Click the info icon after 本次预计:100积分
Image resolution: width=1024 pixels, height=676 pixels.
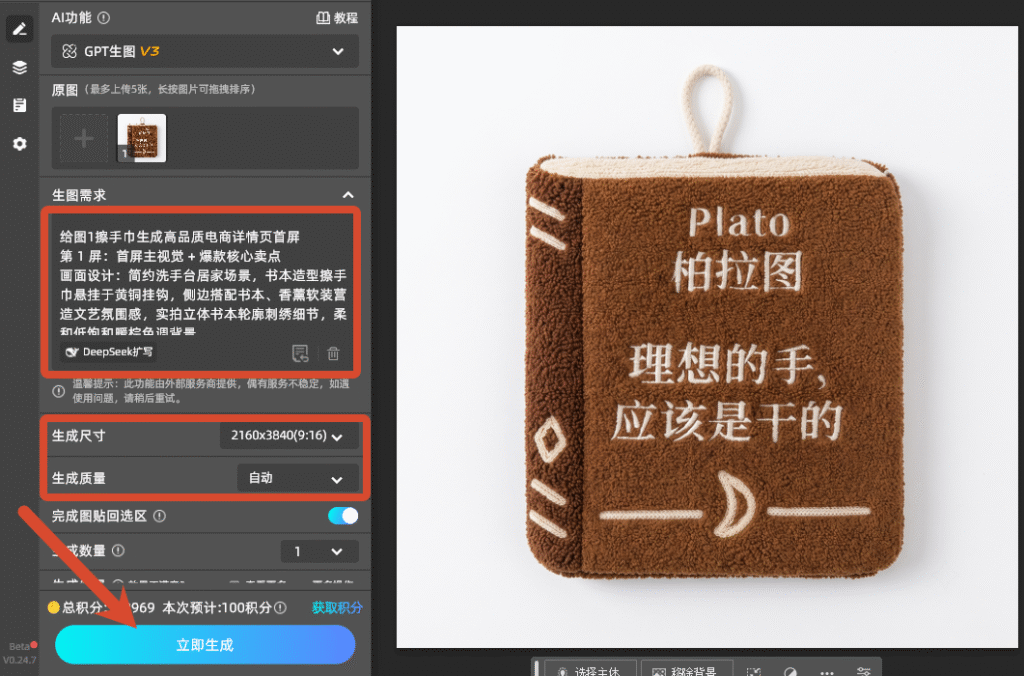(280, 607)
